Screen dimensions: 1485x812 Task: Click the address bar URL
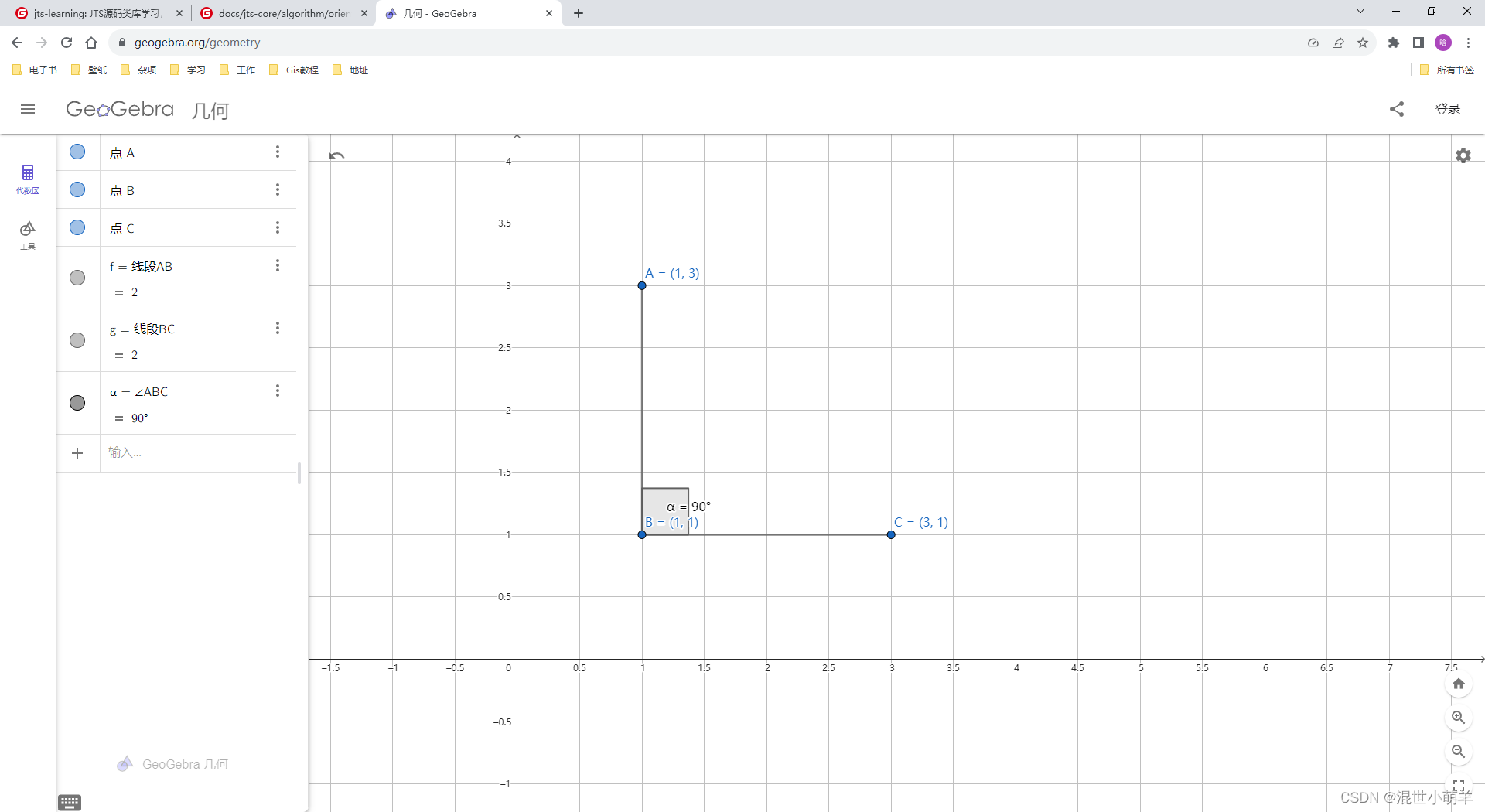(x=197, y=43)
